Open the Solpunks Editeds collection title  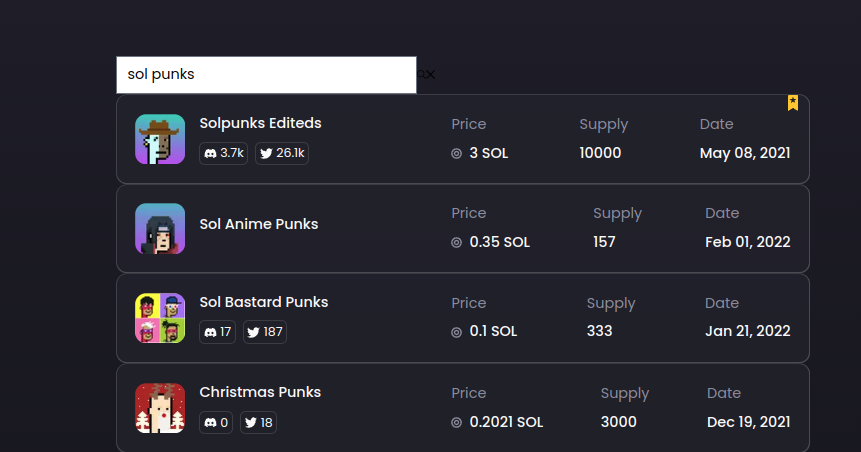click(260, 123)
